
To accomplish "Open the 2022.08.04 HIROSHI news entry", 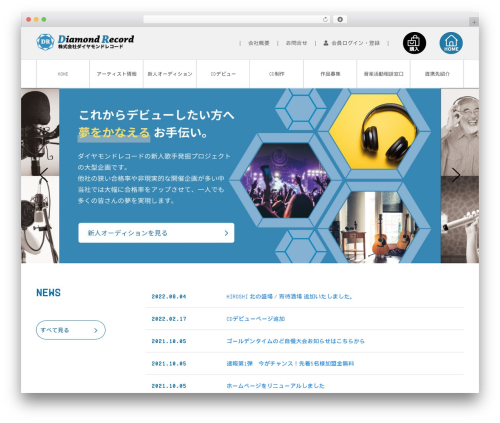I will [x=289, y=296].
